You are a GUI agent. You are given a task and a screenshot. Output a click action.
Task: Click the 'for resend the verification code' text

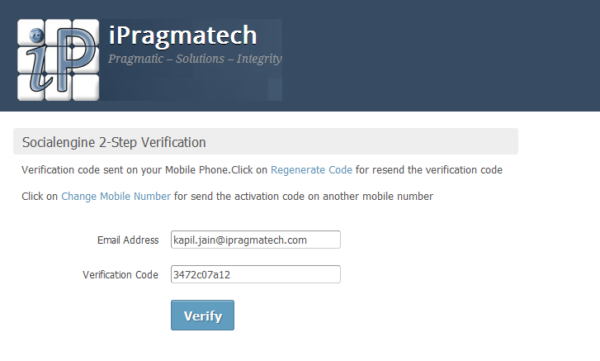coord(429,170)
